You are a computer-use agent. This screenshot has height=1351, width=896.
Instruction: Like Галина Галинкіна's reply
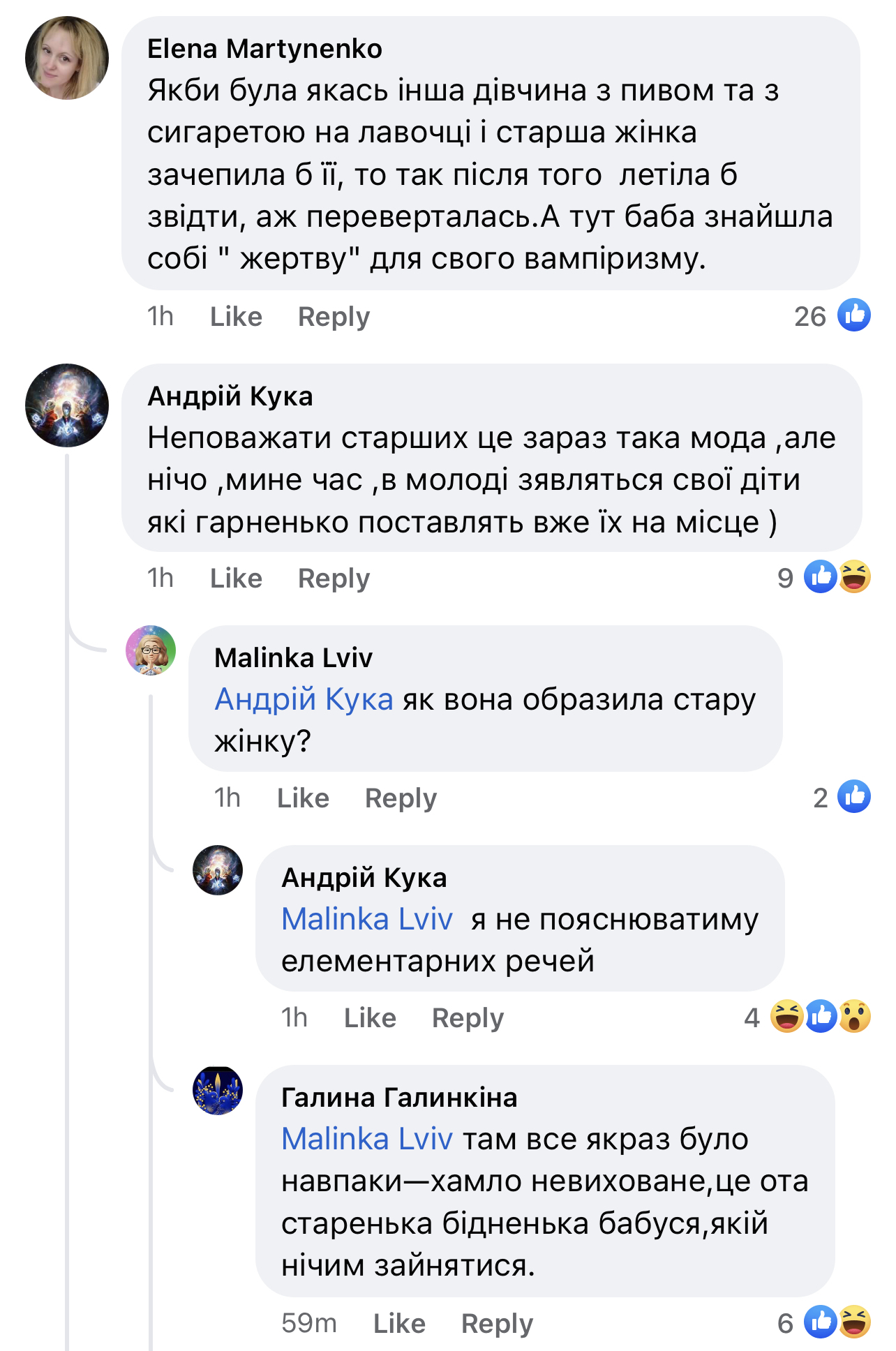[x=399, y=1324]
